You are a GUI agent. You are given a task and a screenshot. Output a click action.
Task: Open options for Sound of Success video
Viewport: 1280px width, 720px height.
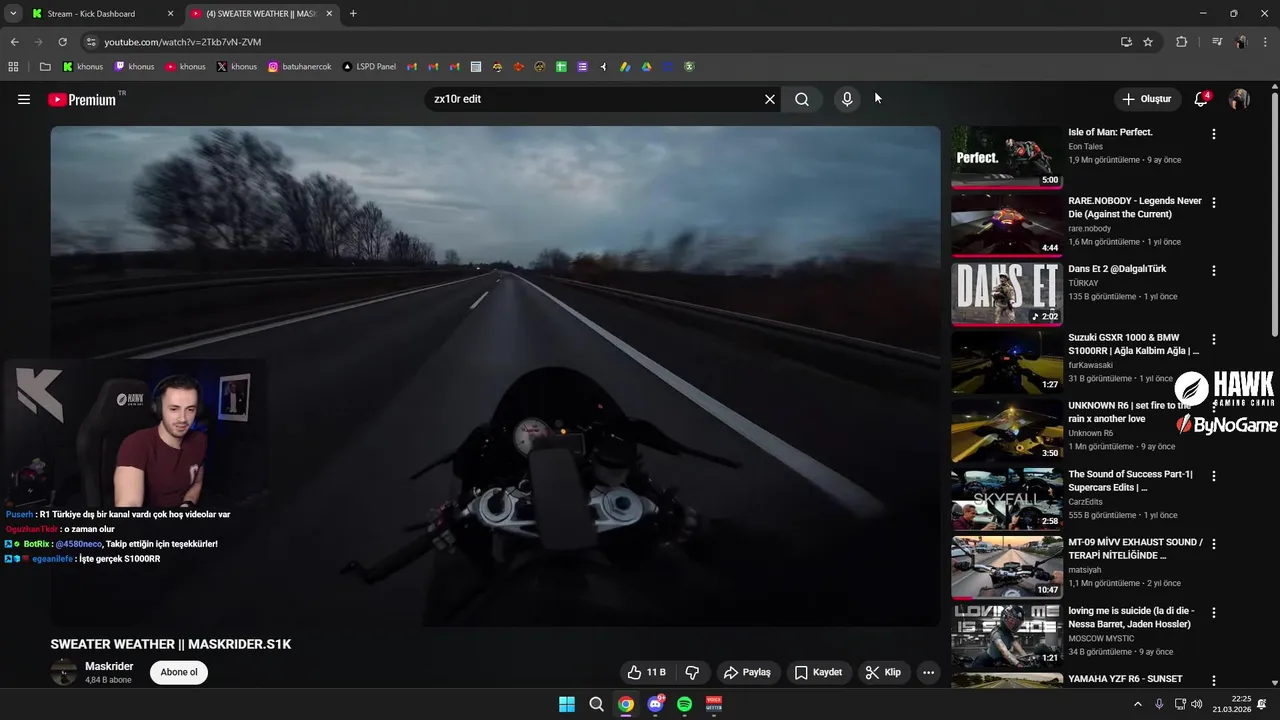click(1214, 476)
